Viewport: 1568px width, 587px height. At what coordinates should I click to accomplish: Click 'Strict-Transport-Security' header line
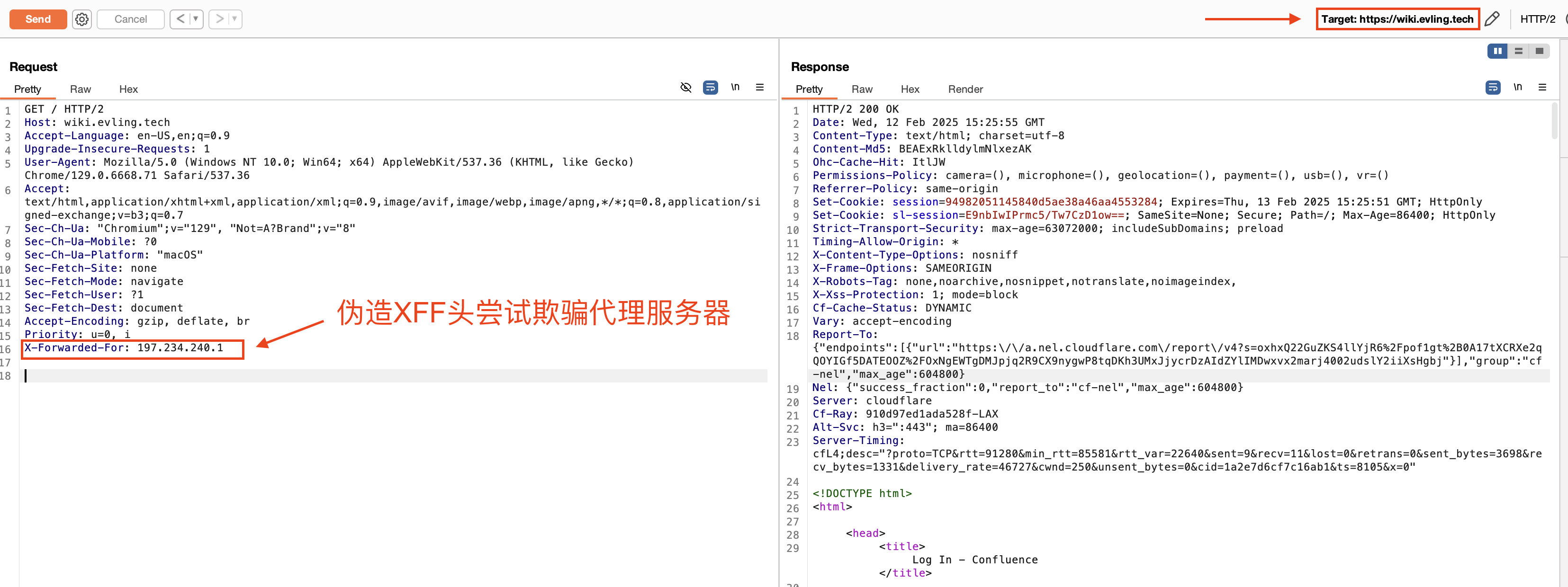pyautogui.click(x=1047, y=229)
